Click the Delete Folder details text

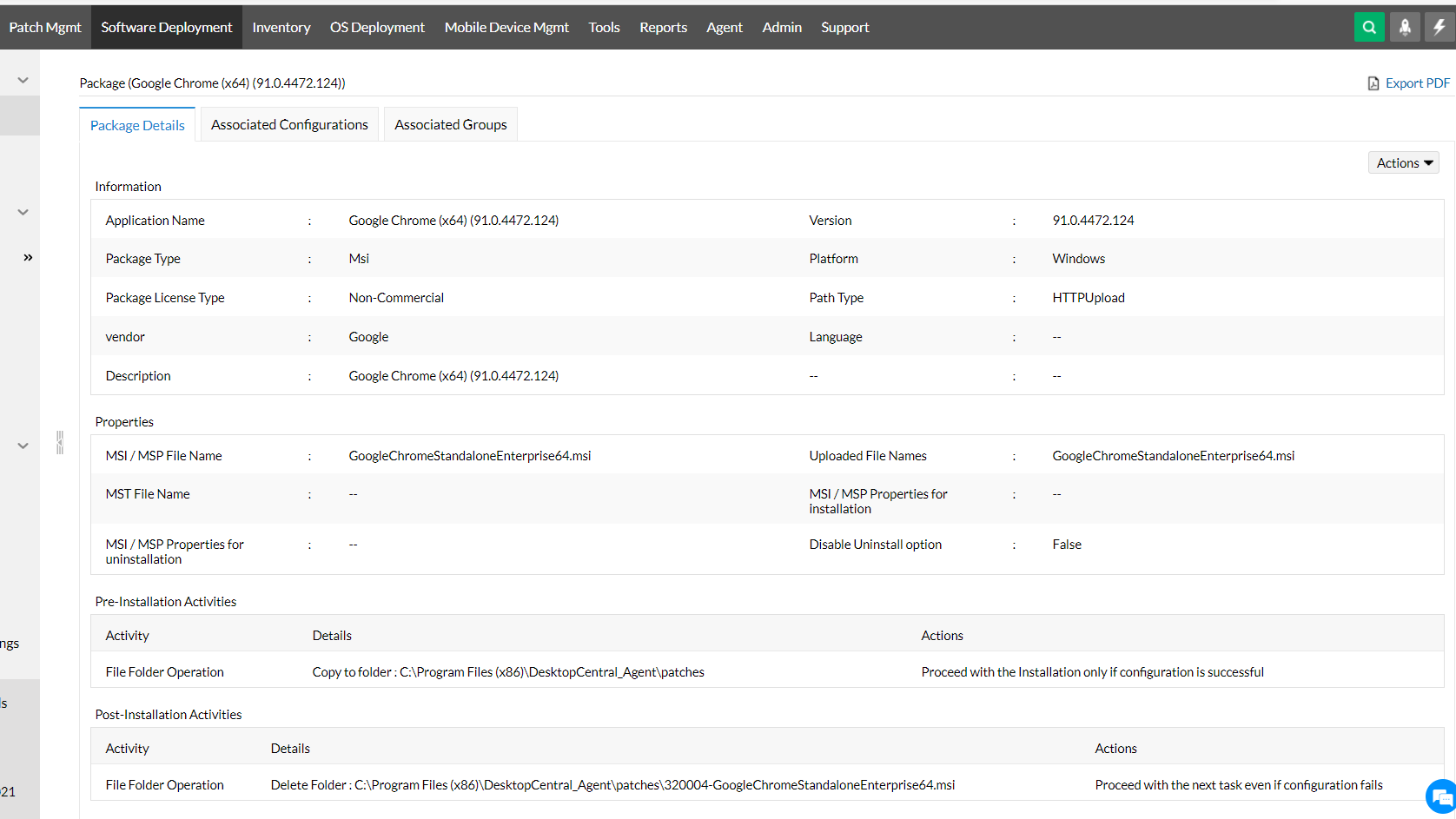pyautogui.click(x=612, y=785)
